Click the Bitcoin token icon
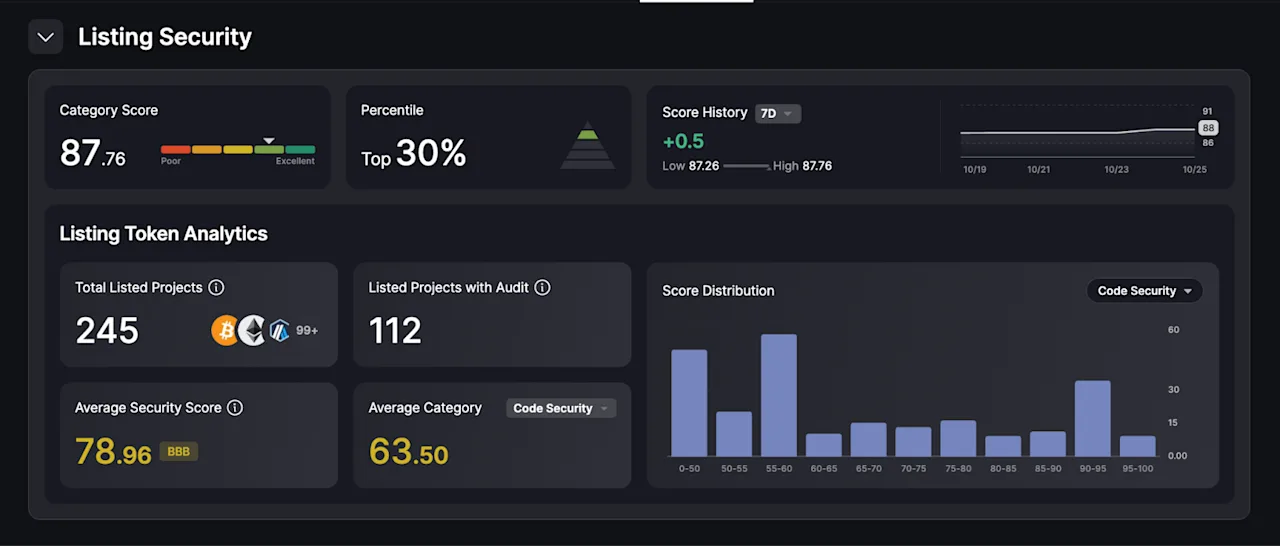This screenshot has width=1280, height=546. click(225, 330)
